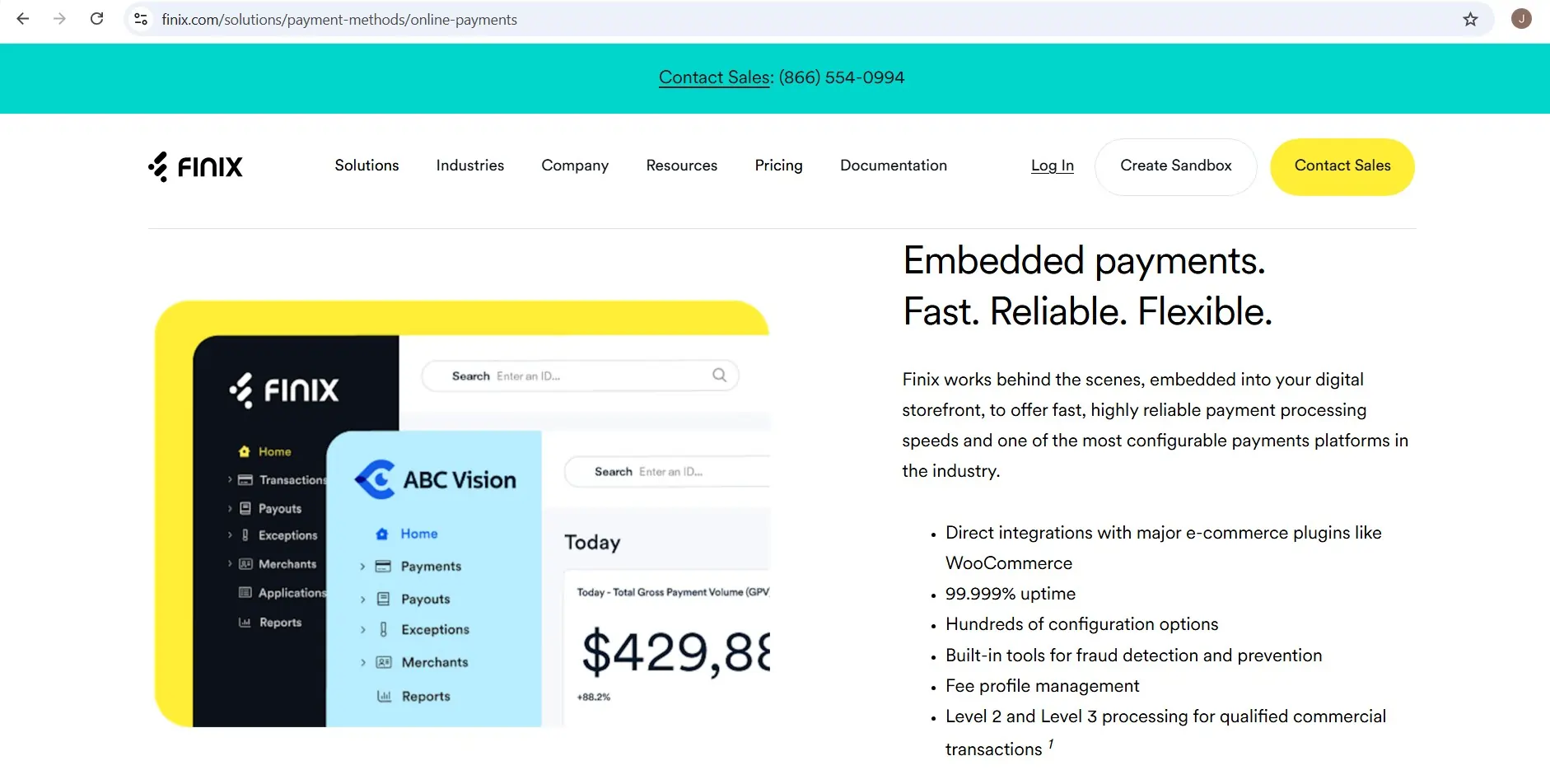
Task: Open the Solutions menu
Action: [366, 166]
